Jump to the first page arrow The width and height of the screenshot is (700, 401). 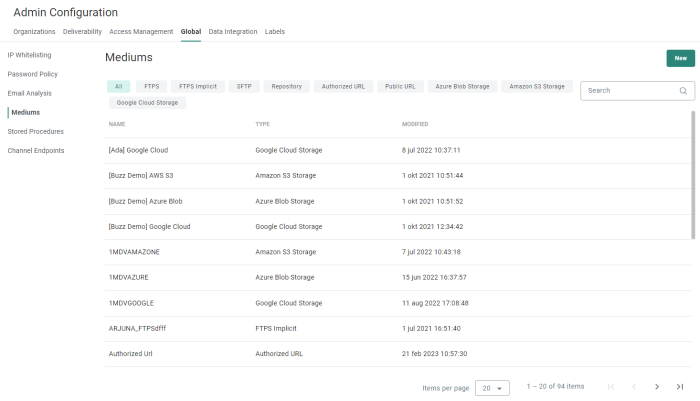611,387
